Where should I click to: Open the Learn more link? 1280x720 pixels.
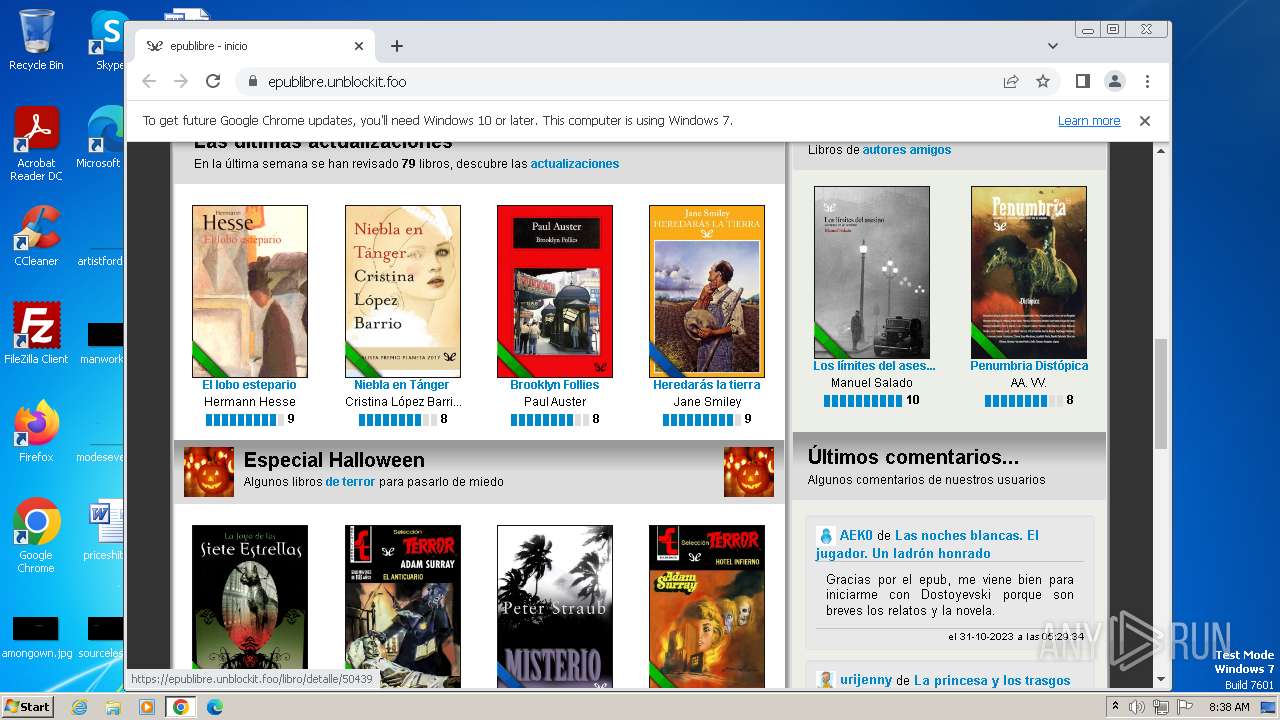point(1089,121)
